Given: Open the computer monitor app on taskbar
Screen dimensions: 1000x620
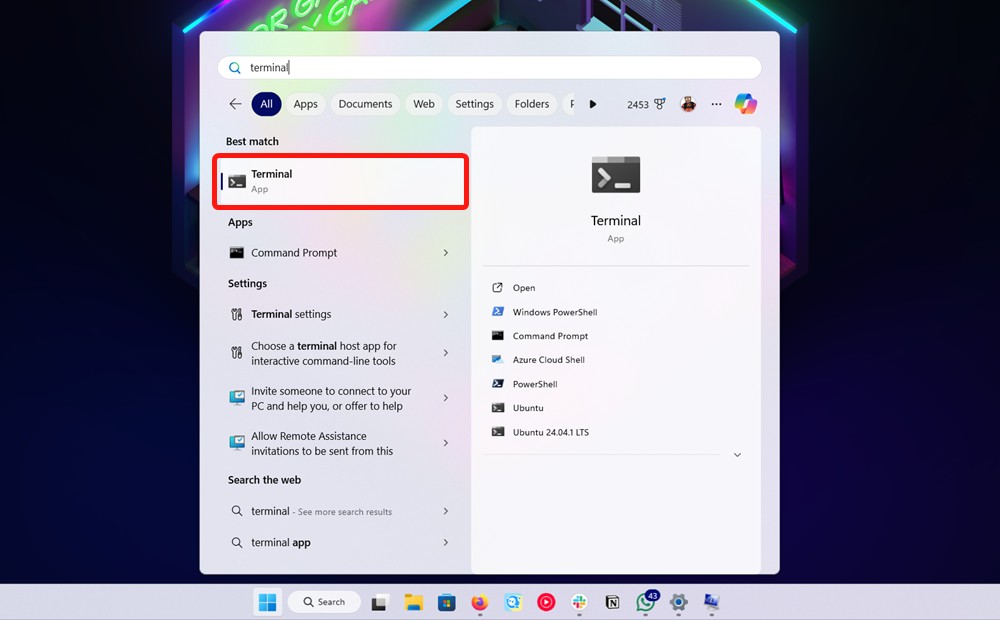Looking at the screenshot, I should (712, 602).
